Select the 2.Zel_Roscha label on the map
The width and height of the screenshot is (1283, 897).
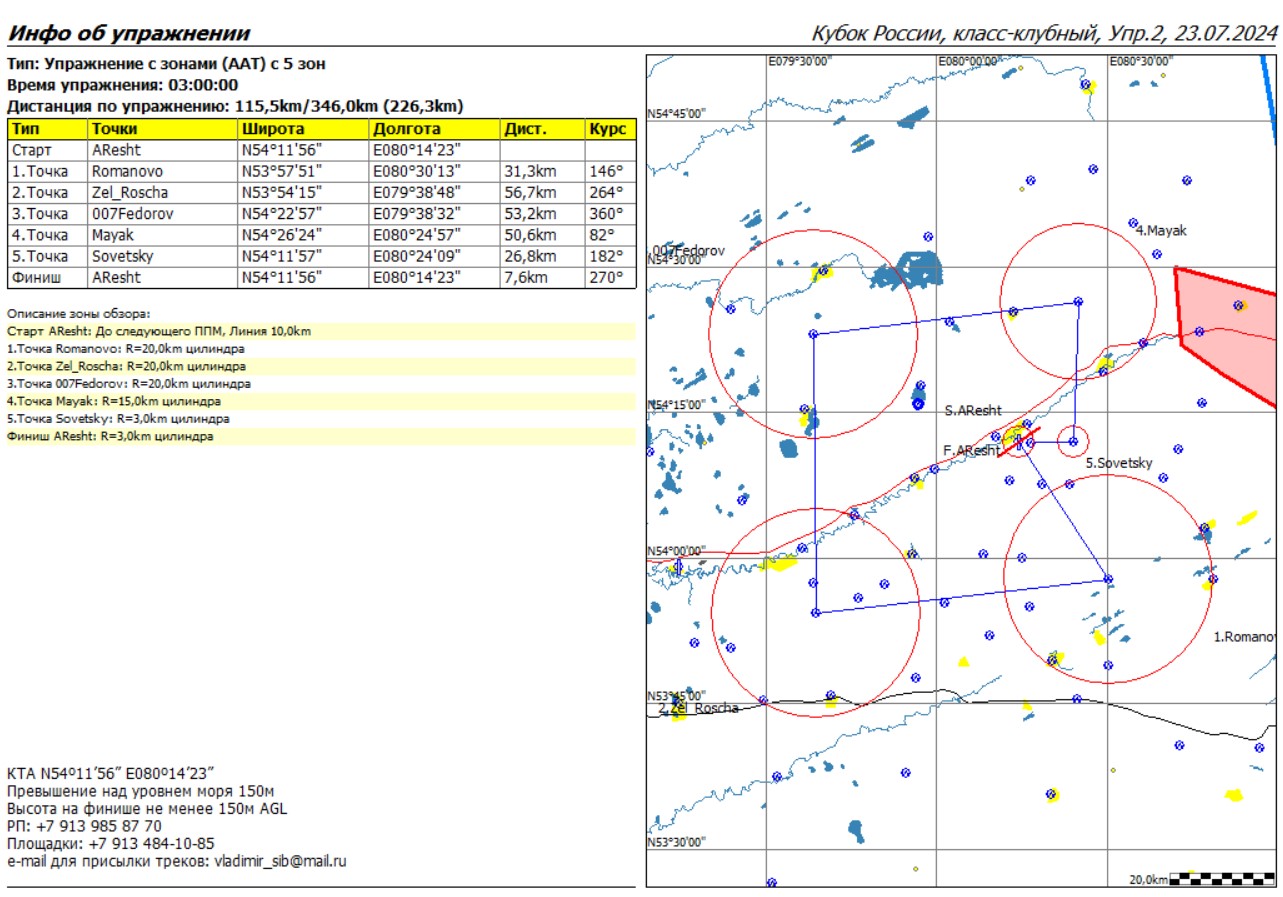tap(698, 708)
